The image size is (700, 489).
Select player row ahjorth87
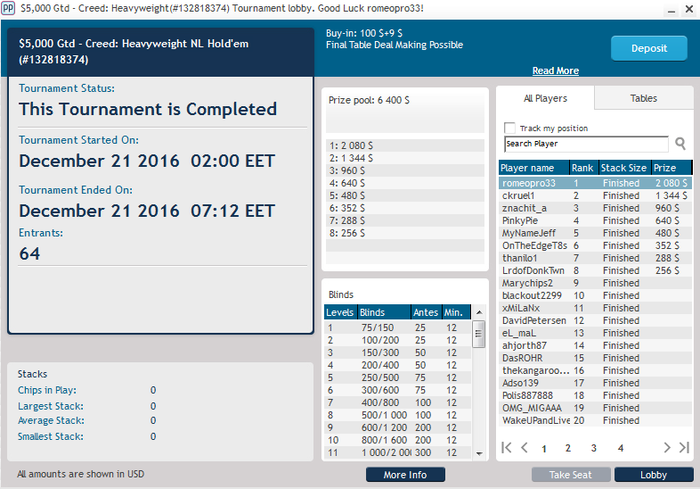click(595, 346)
